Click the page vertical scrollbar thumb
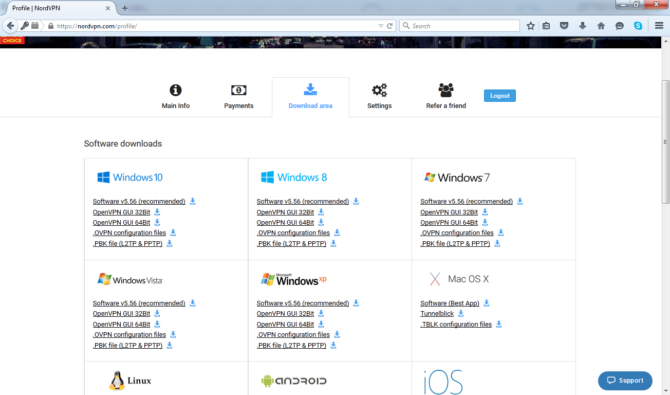 click(x=665, y=142)
